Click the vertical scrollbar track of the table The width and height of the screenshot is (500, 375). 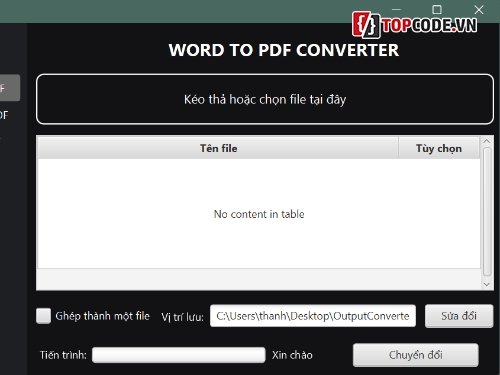coord(487,212)
